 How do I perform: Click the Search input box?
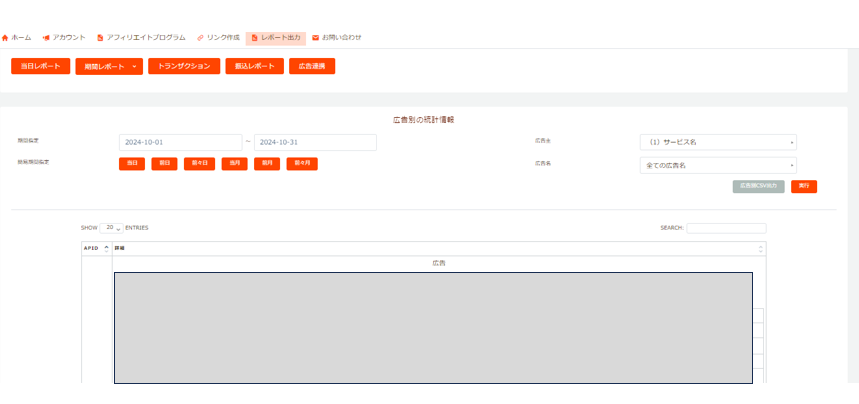tap(725, 228)
